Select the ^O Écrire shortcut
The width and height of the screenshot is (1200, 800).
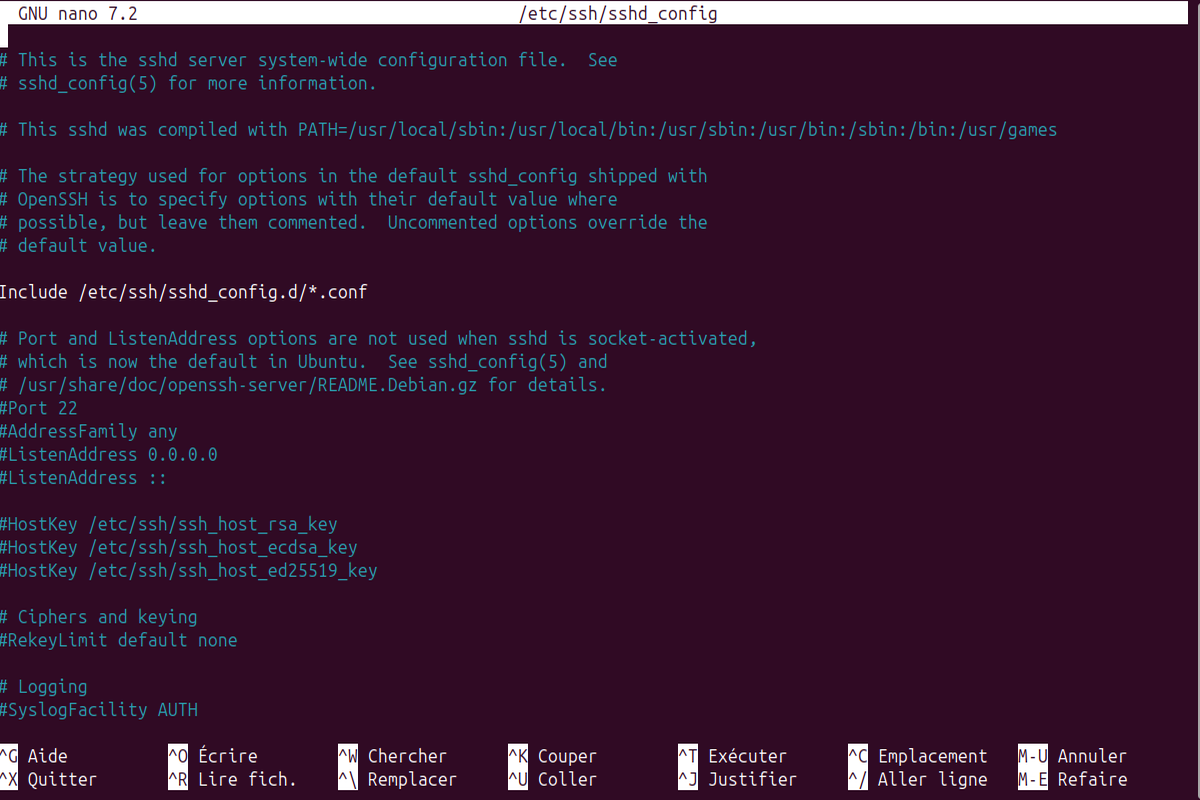coord(213,756)
